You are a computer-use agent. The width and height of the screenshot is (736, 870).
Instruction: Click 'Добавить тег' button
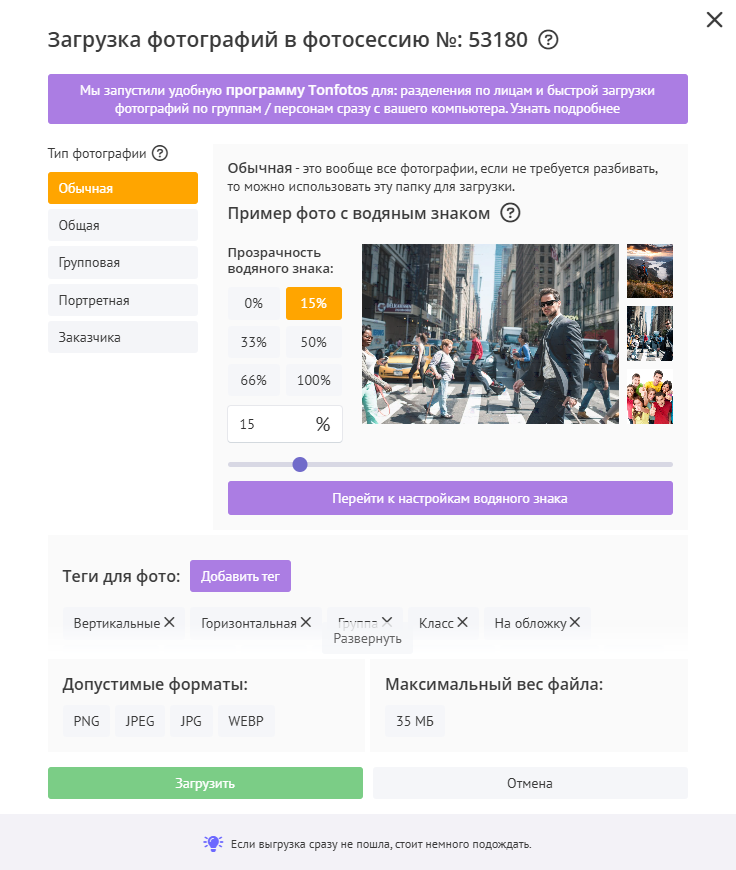tap(240, 576)
